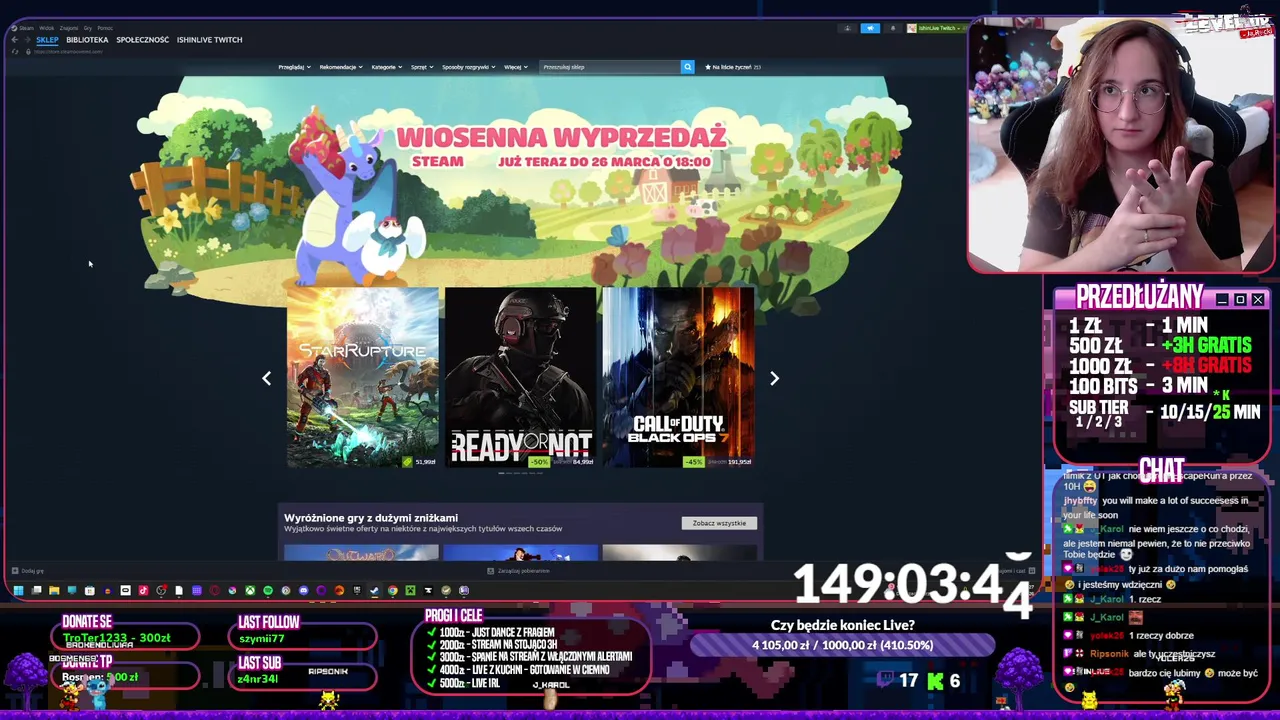Open the Windows Start button
The width and height of the screenshot is (1280, 720).
[x=18, y=590]
